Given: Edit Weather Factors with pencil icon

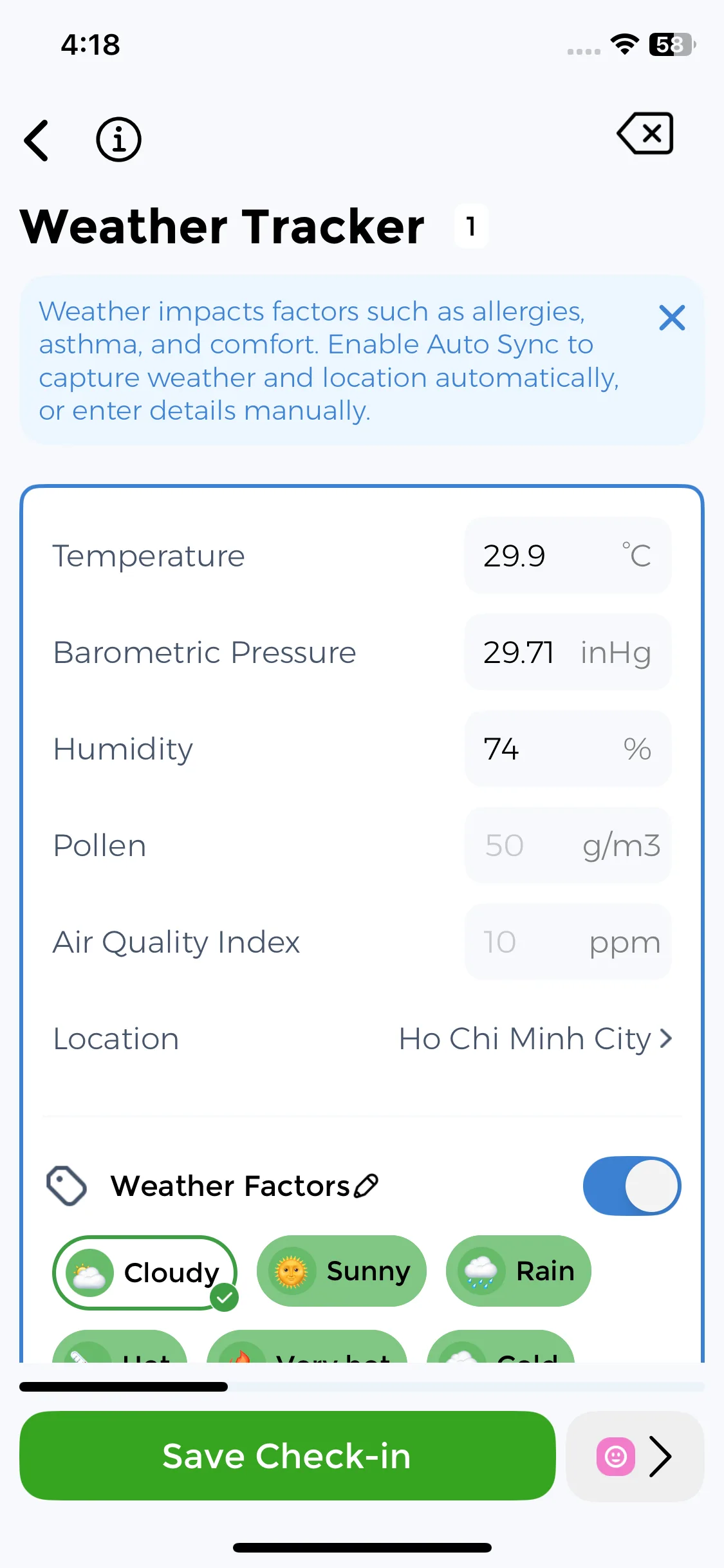Looking at the screenshot, I should tap(367, 1186).
